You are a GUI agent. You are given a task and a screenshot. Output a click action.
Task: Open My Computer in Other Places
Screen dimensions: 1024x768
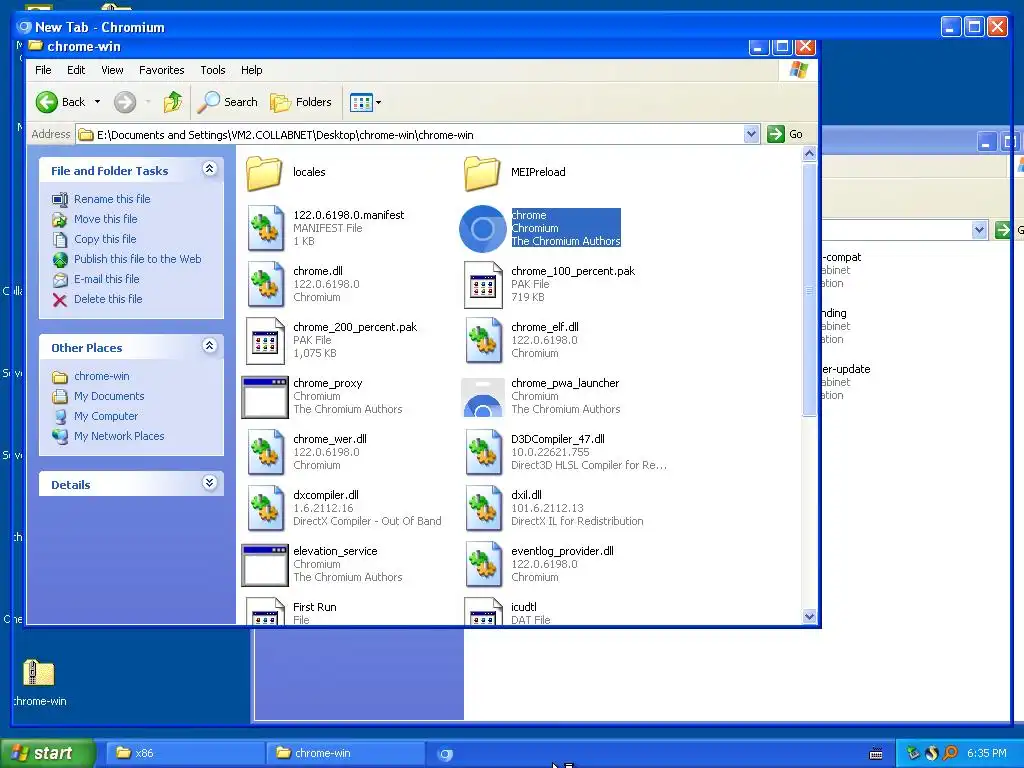(106, 416)
